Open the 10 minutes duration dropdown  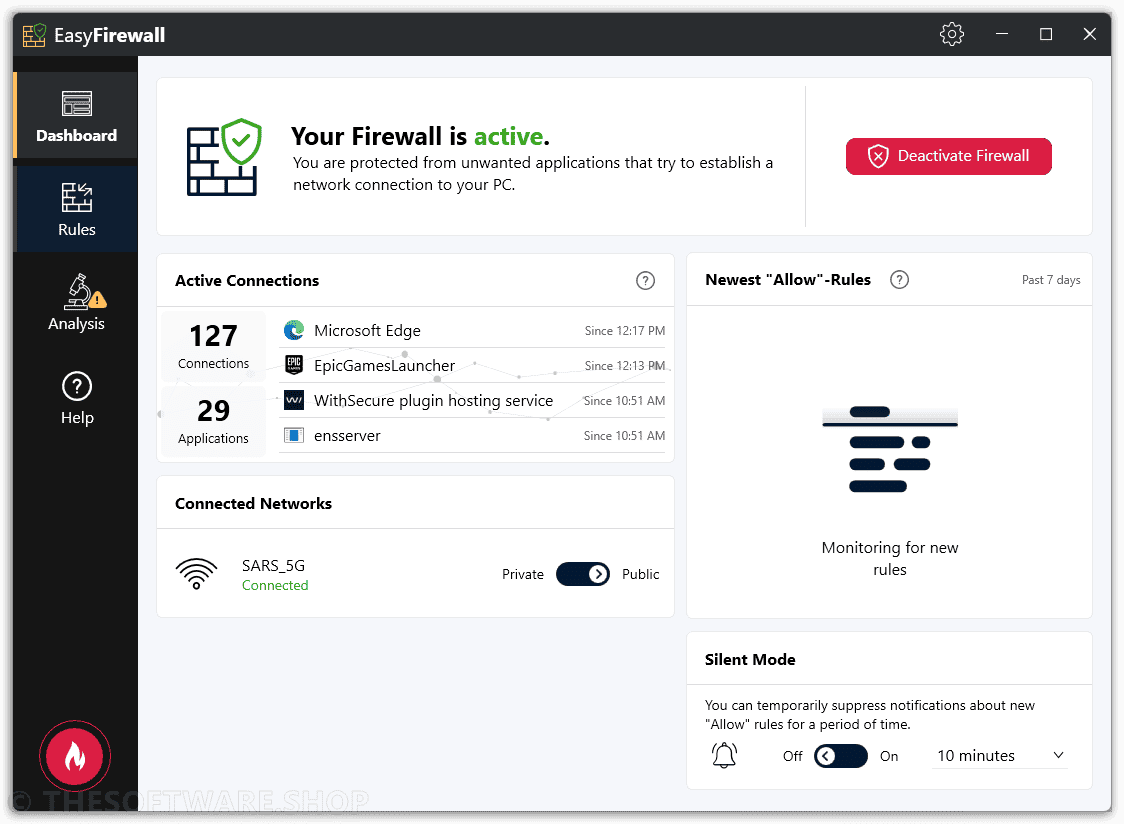pos(999,756)
